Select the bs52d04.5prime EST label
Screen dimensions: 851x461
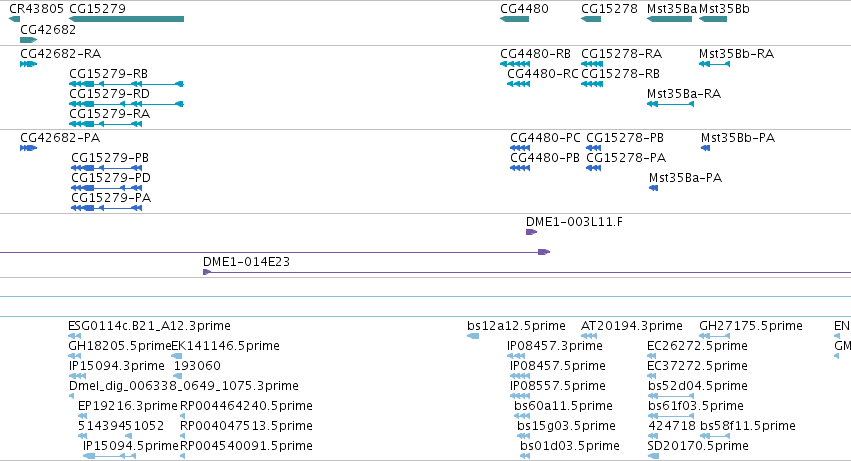coord(698,386)
